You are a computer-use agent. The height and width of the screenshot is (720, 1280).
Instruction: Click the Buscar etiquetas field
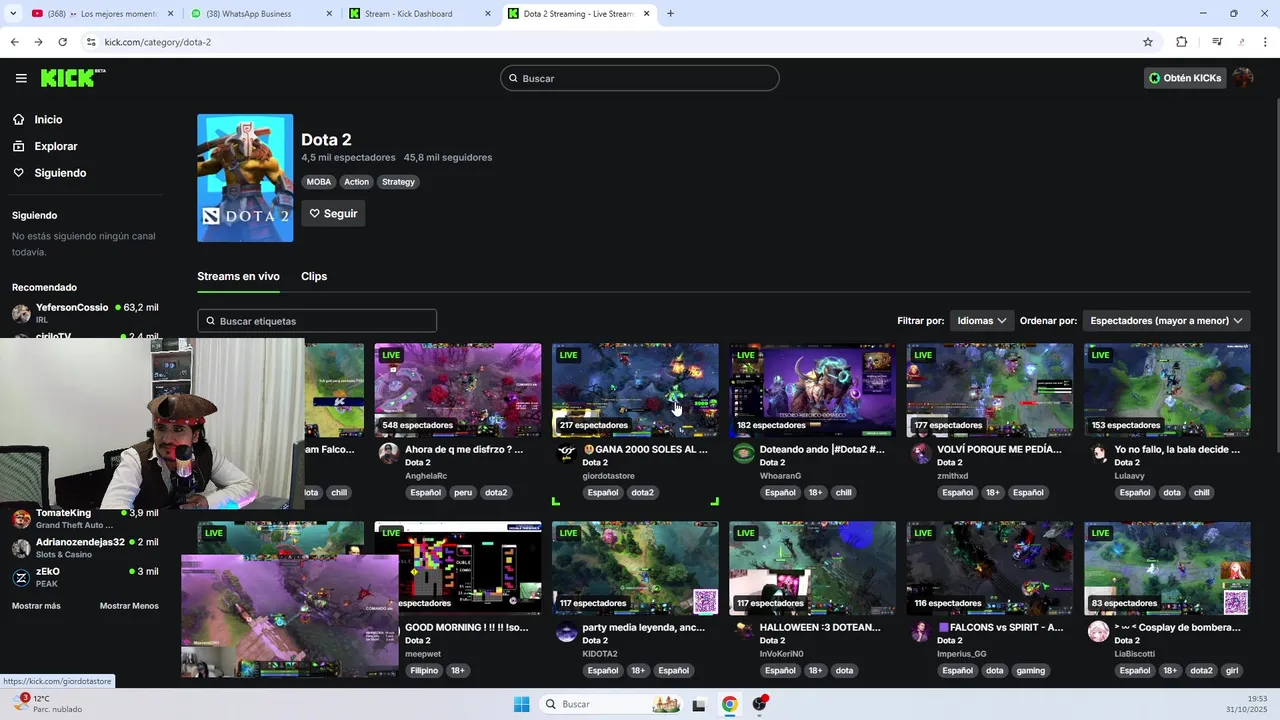(317, 321)
